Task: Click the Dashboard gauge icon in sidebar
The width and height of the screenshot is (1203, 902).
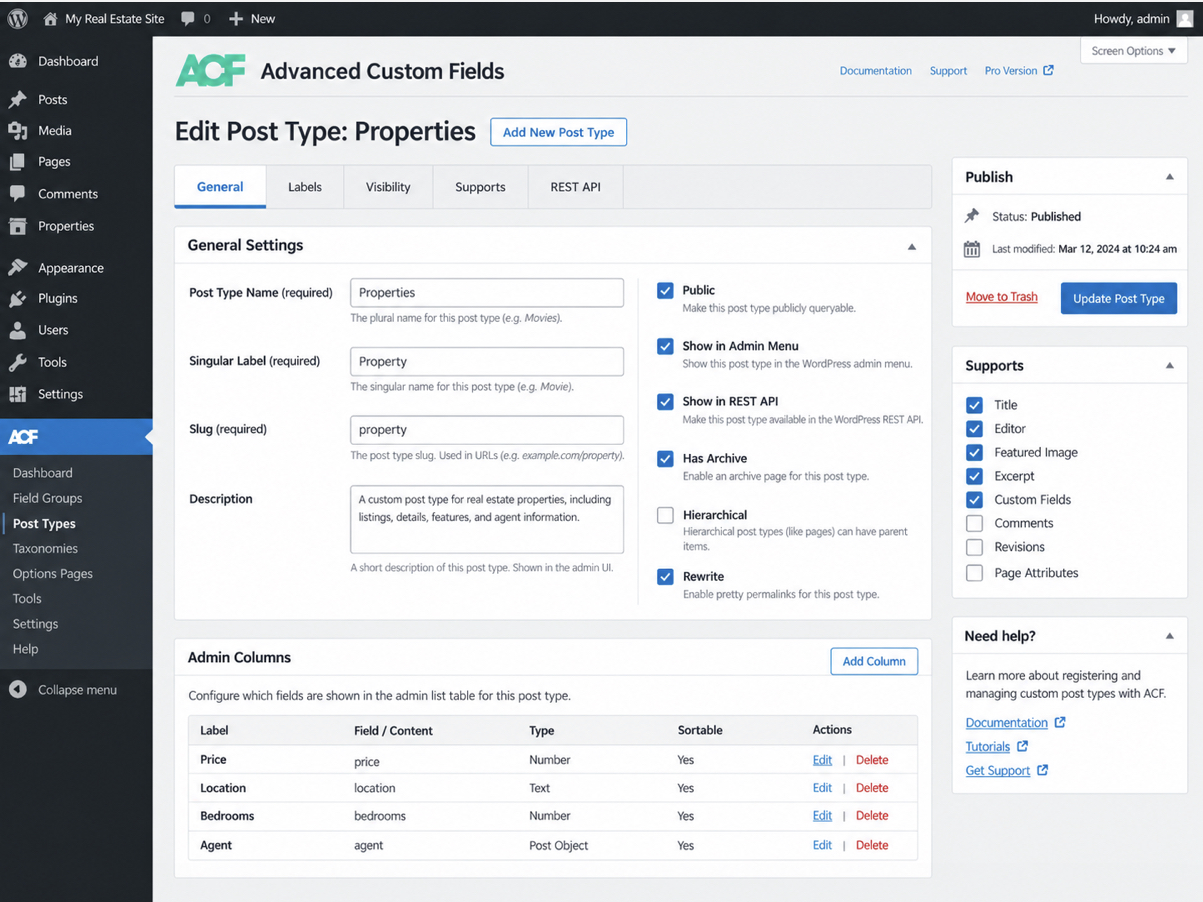Action: (x=18, y=61)
